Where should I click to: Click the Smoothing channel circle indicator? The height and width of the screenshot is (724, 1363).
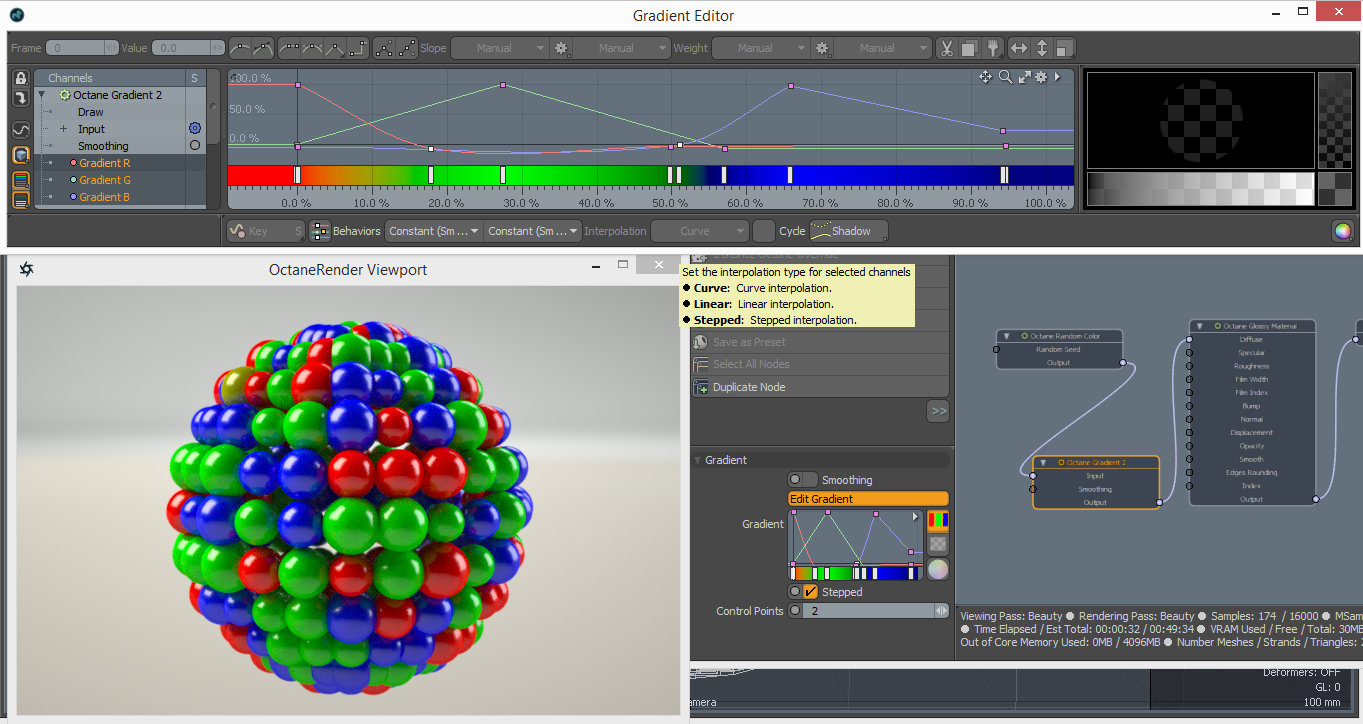tap(195, 146)
